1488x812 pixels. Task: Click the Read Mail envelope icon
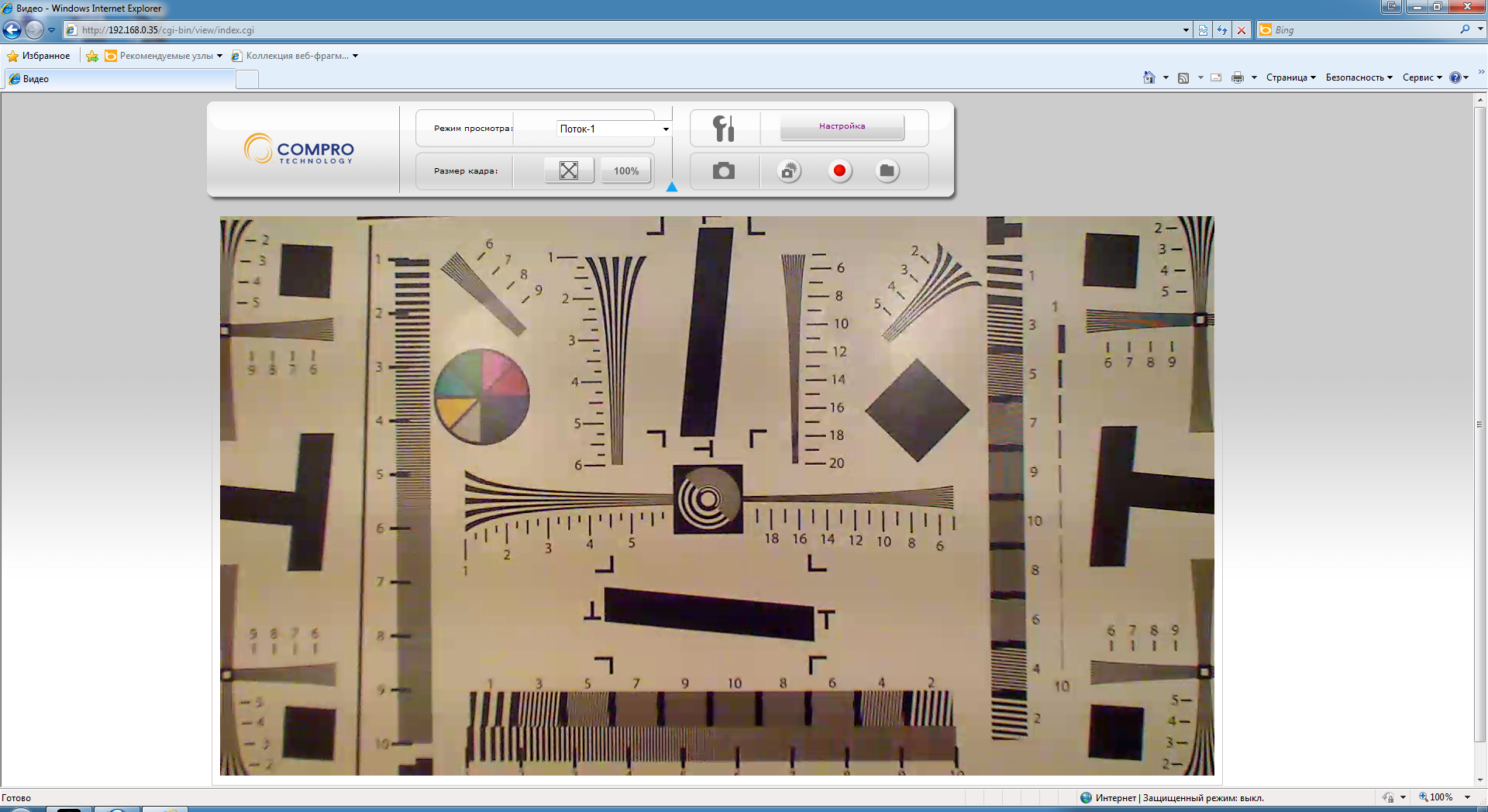tap(1216, 77)
